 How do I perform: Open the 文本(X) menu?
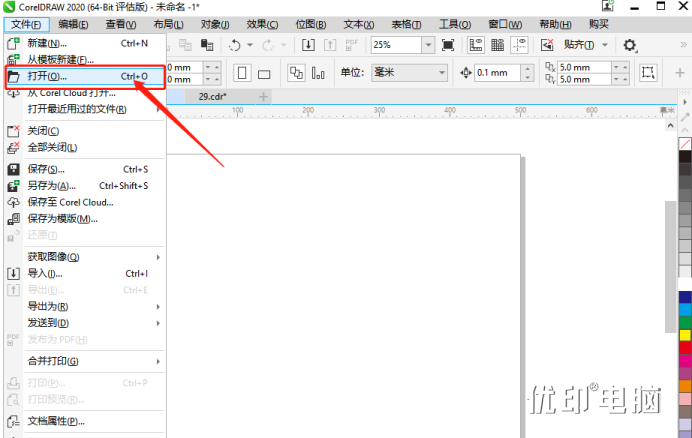click(359, 24)
